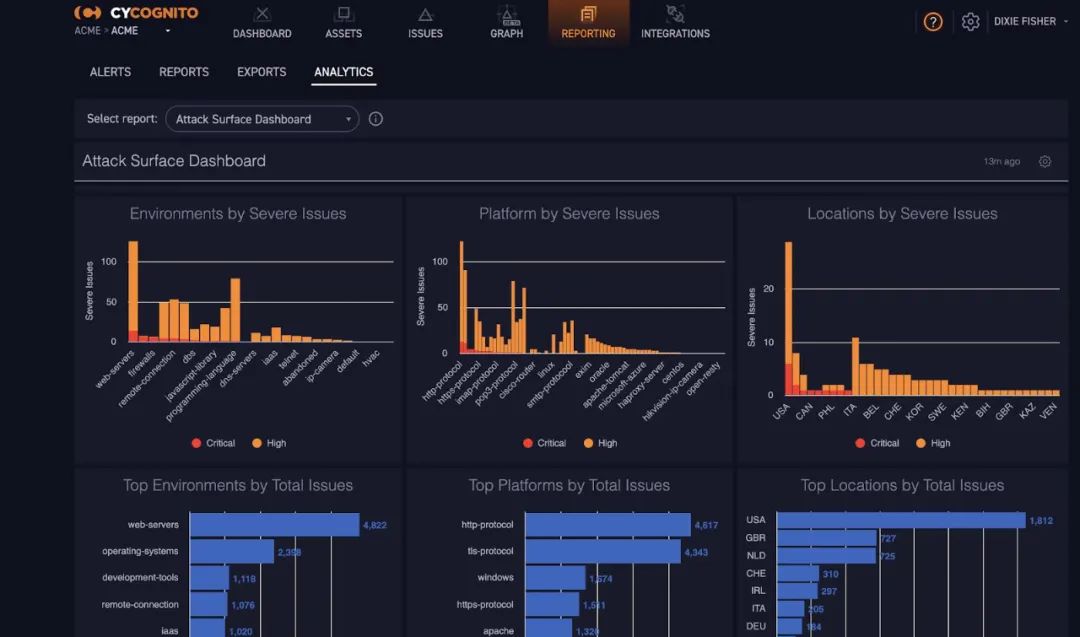Click the web-servers bar in Top Environments
Viewport: 1080px width, 637px height.
274,525
